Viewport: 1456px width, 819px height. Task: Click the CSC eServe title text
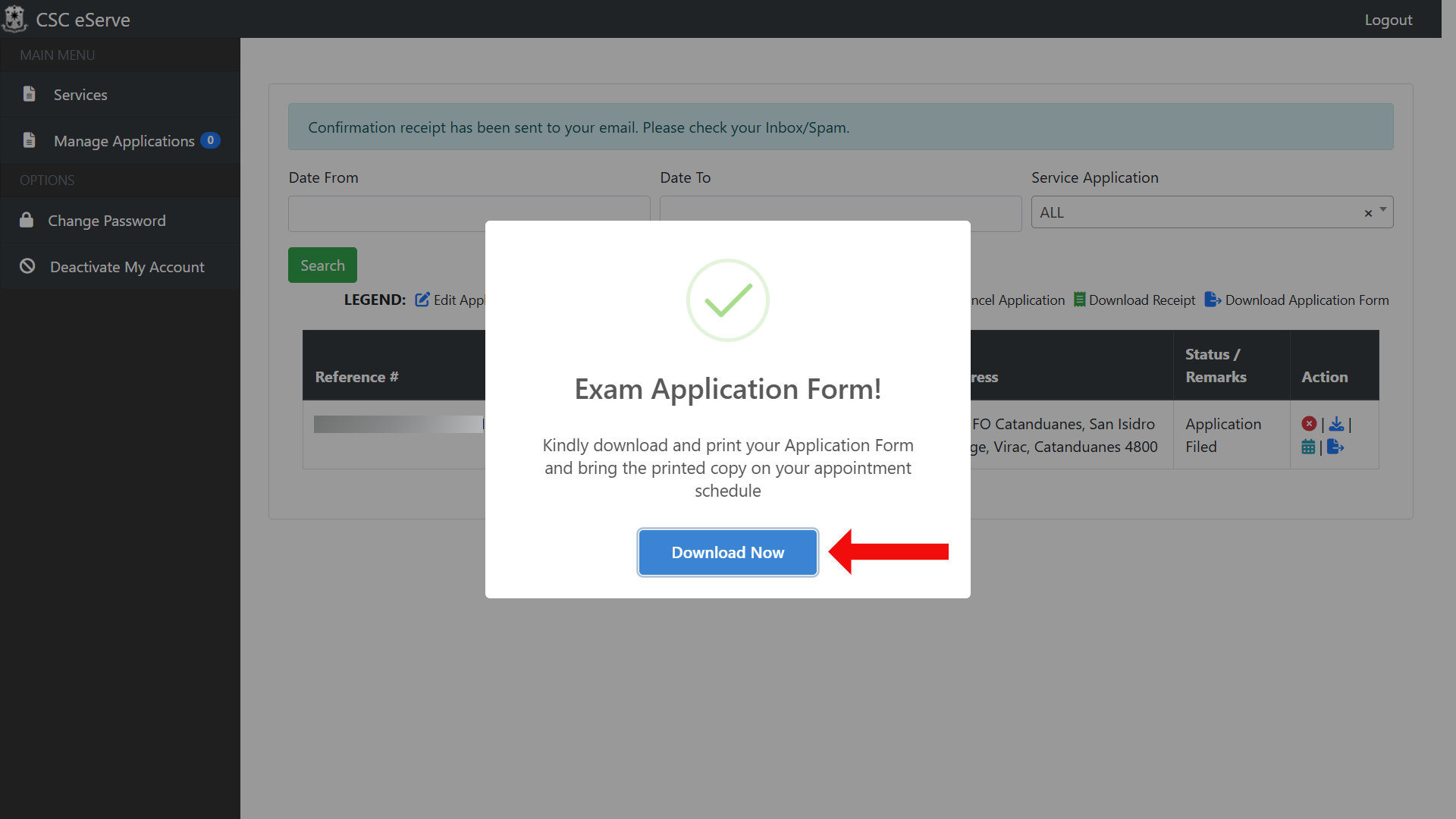point(83,20)
